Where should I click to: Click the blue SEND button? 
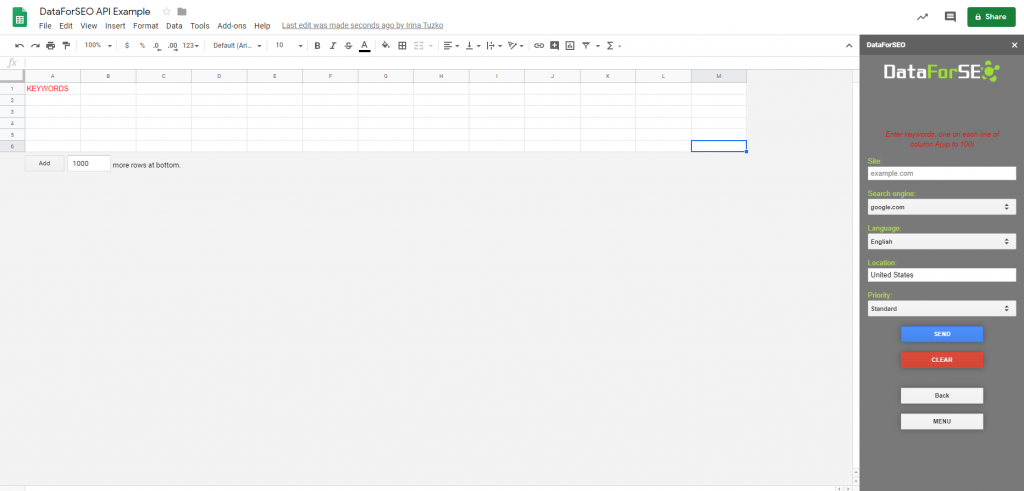(x=942, y=334)
